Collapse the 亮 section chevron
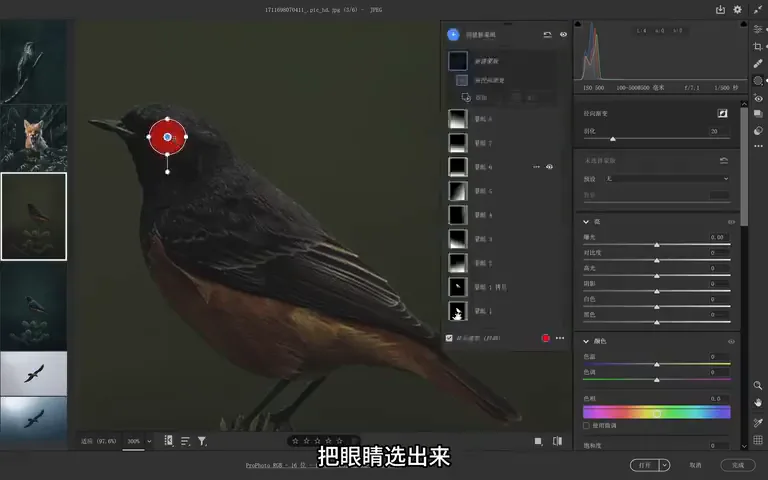This screenshot has width=768, height=480. 586,222
